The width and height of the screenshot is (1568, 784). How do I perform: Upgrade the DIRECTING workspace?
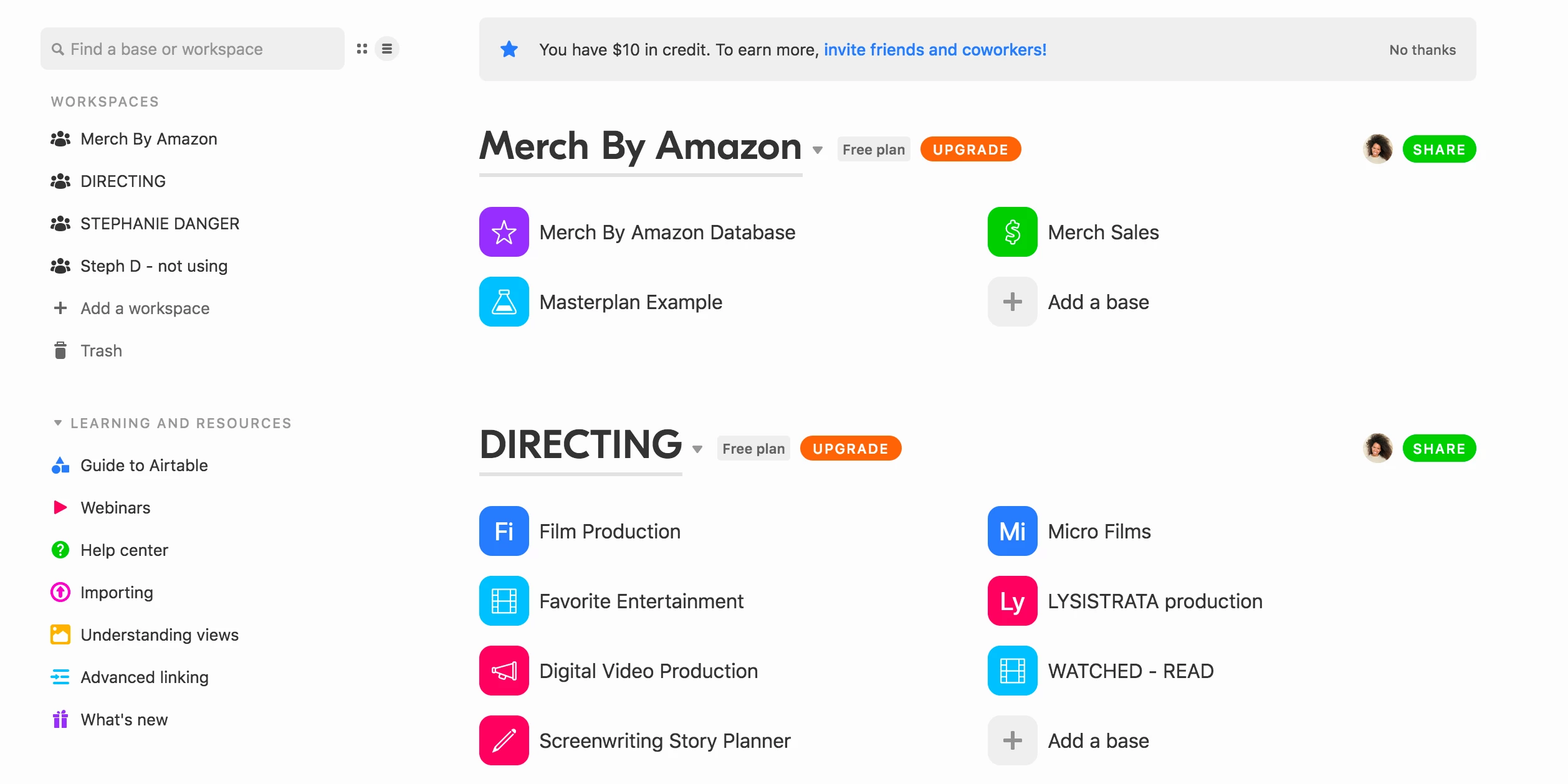coord(850,448)
